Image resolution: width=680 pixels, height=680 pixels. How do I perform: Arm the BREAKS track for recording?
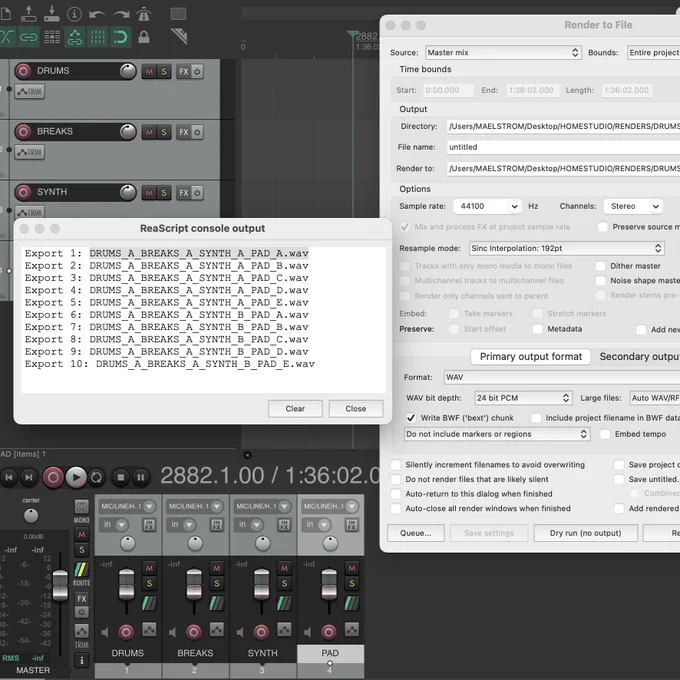23,131
